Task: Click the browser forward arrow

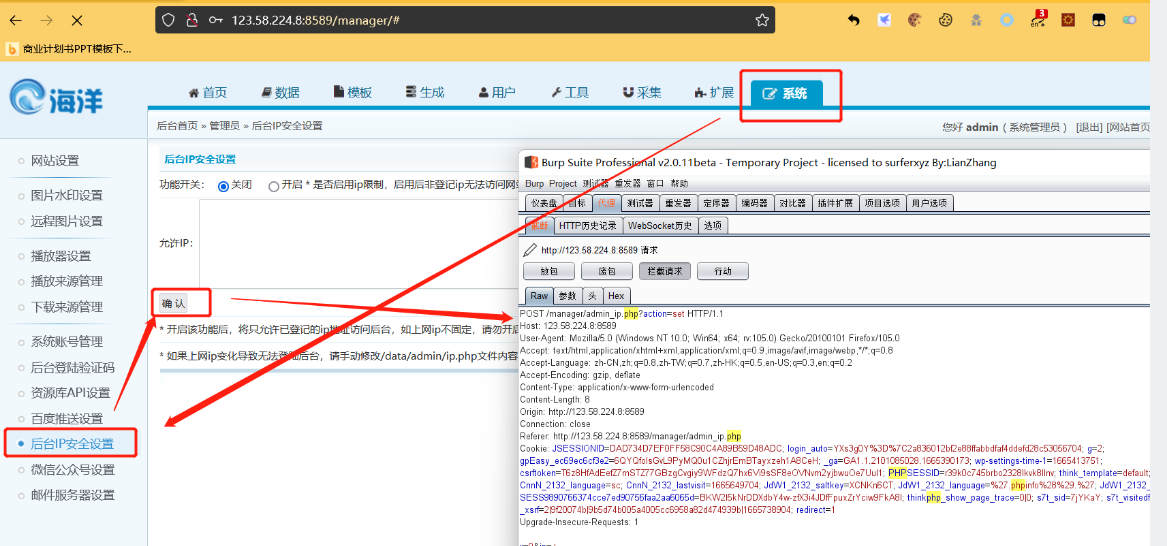Action: pyautogui.click(x=46, y=20)
